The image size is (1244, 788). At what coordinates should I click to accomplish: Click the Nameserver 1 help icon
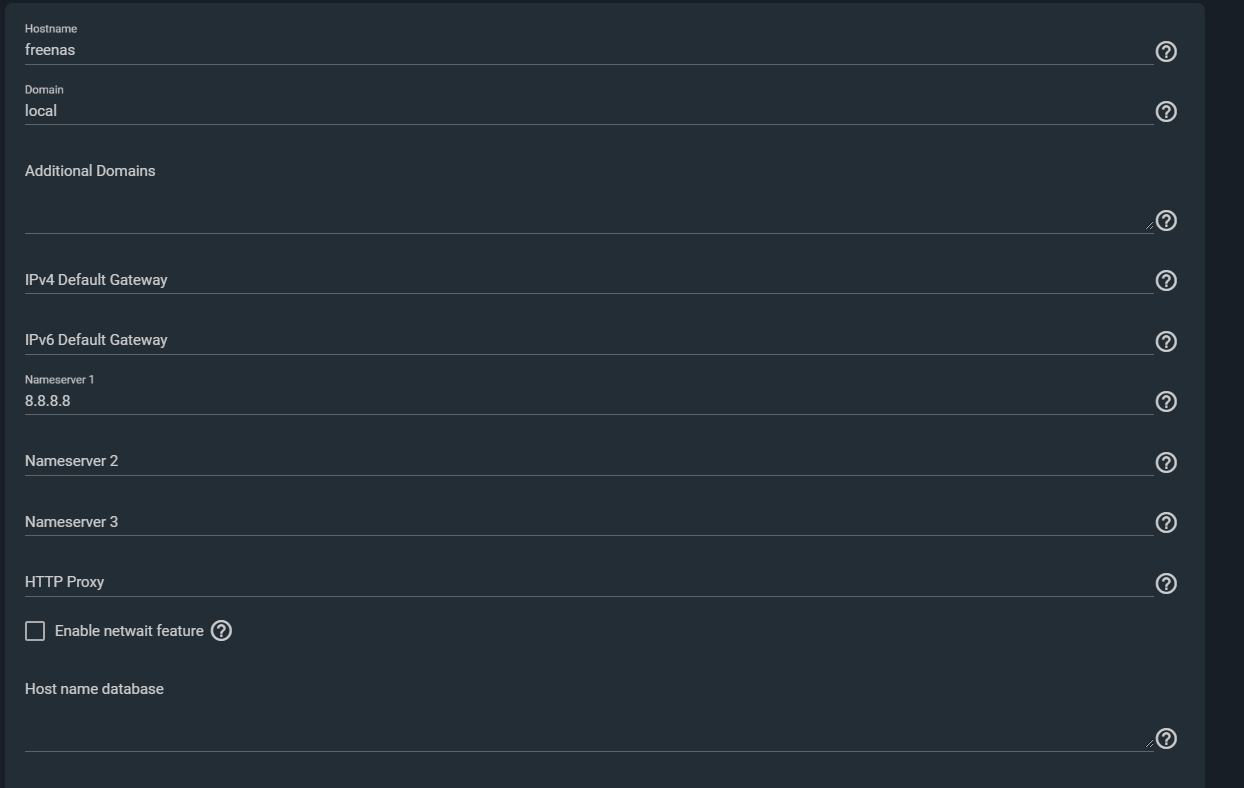point(1166,402)
